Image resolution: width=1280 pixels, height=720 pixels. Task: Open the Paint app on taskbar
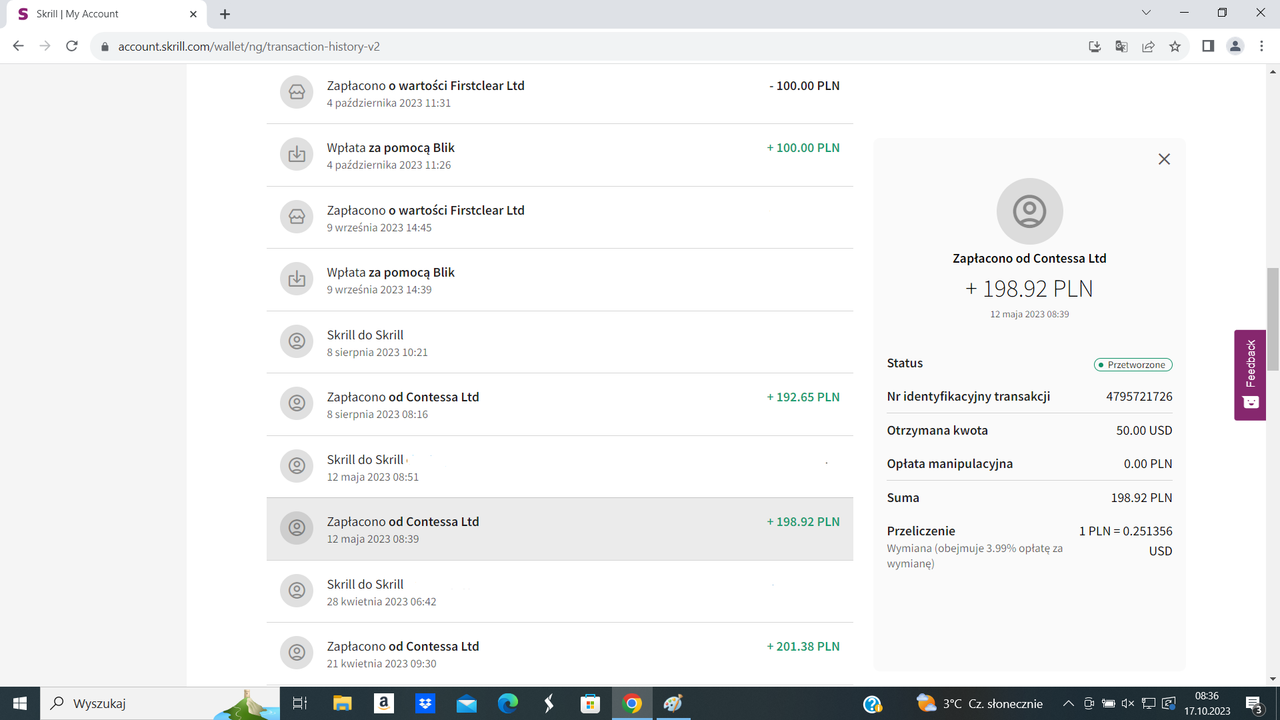(x=673, y=703)
